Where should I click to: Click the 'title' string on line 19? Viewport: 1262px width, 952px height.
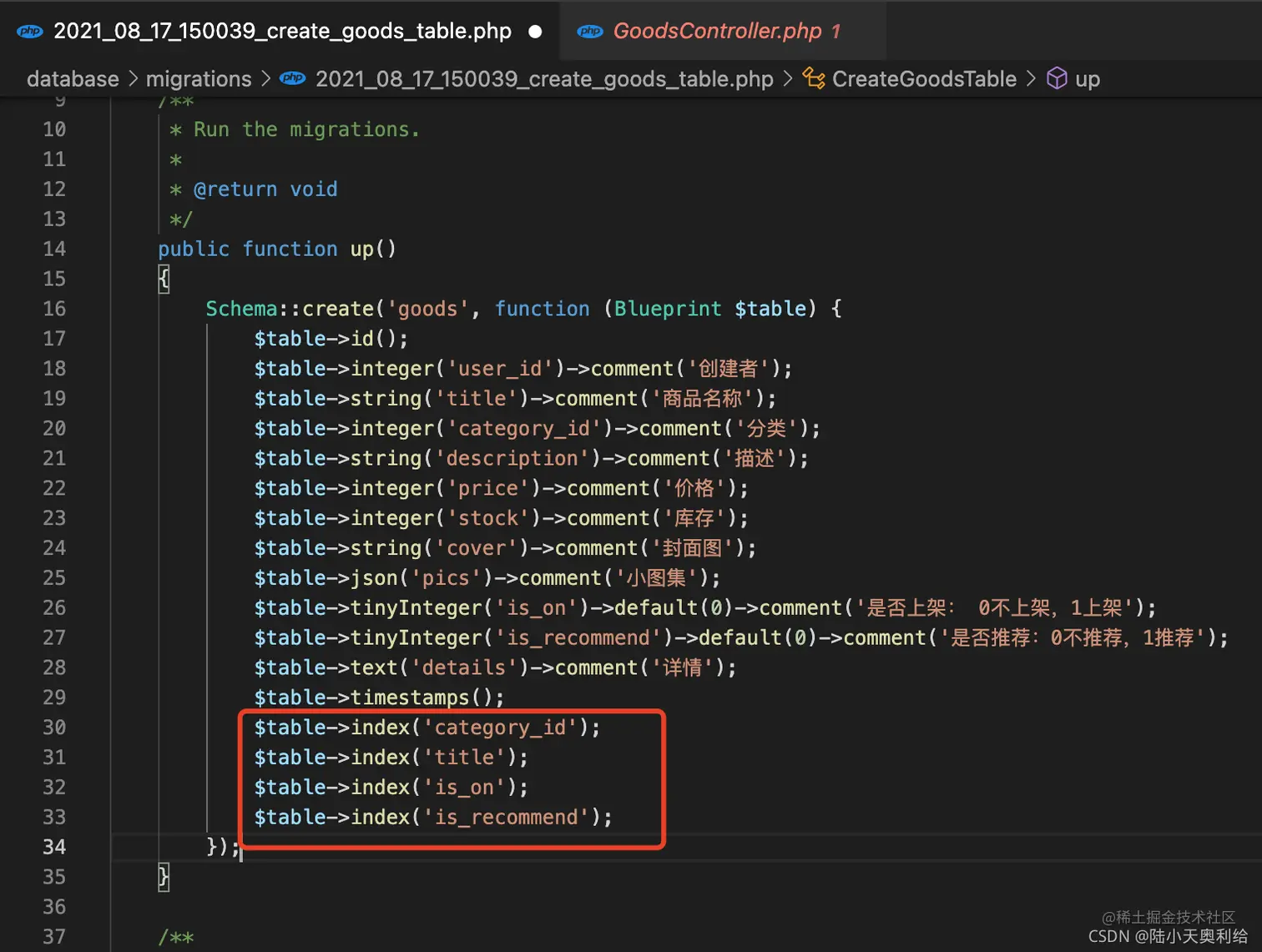click(476, 399)
